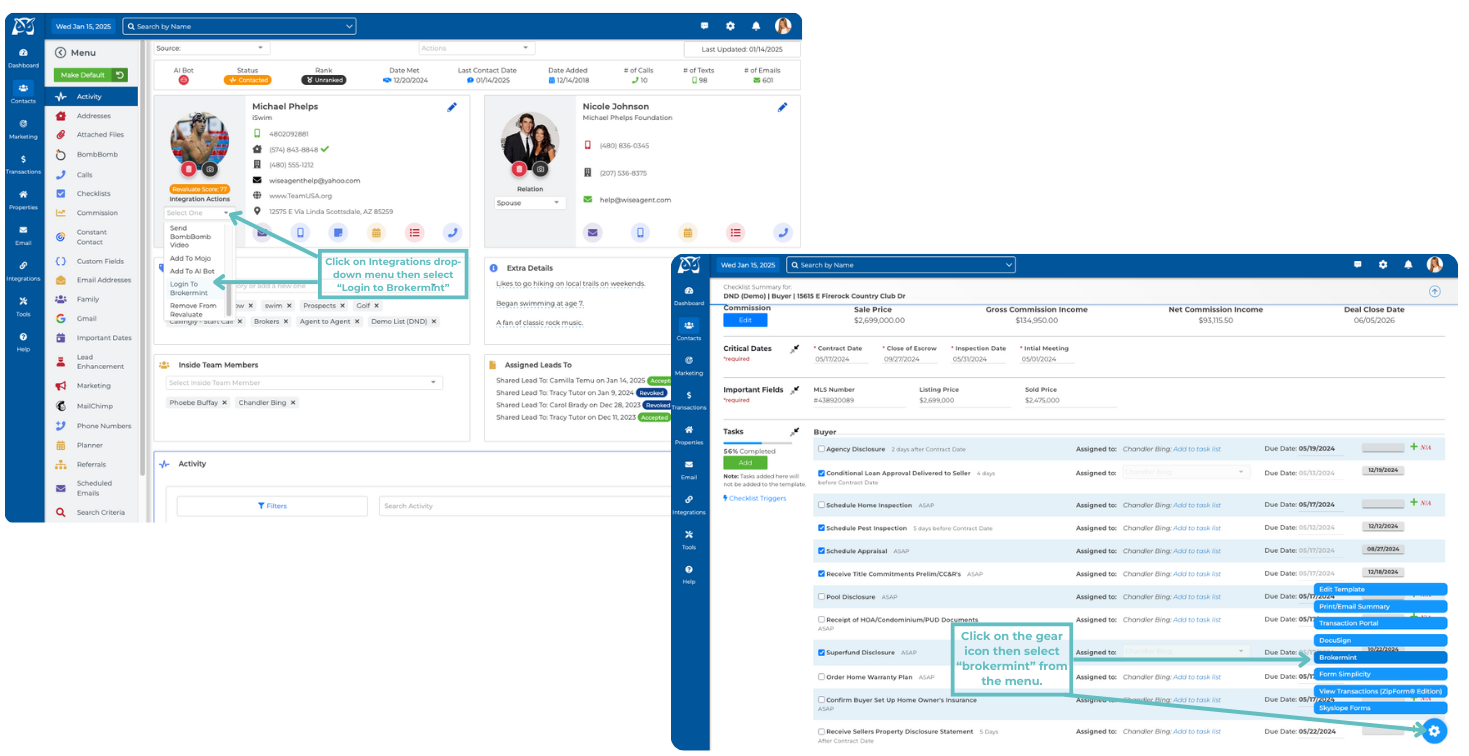Image resolution: width=1469 pixels, height=756 pixels.
Task: Click the back arrow beside Menu
Action: click(60, 53)
